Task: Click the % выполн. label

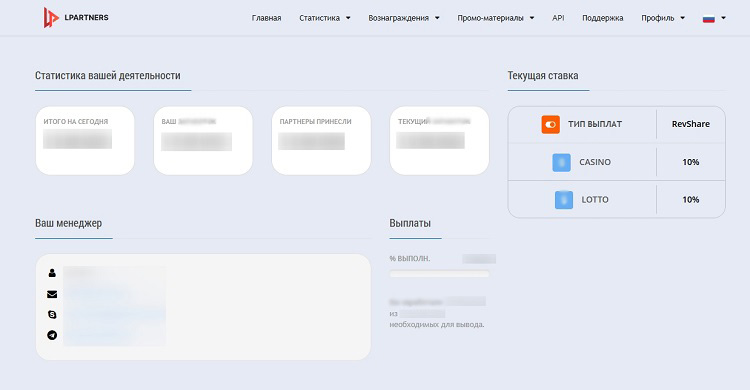Action: 410,258
